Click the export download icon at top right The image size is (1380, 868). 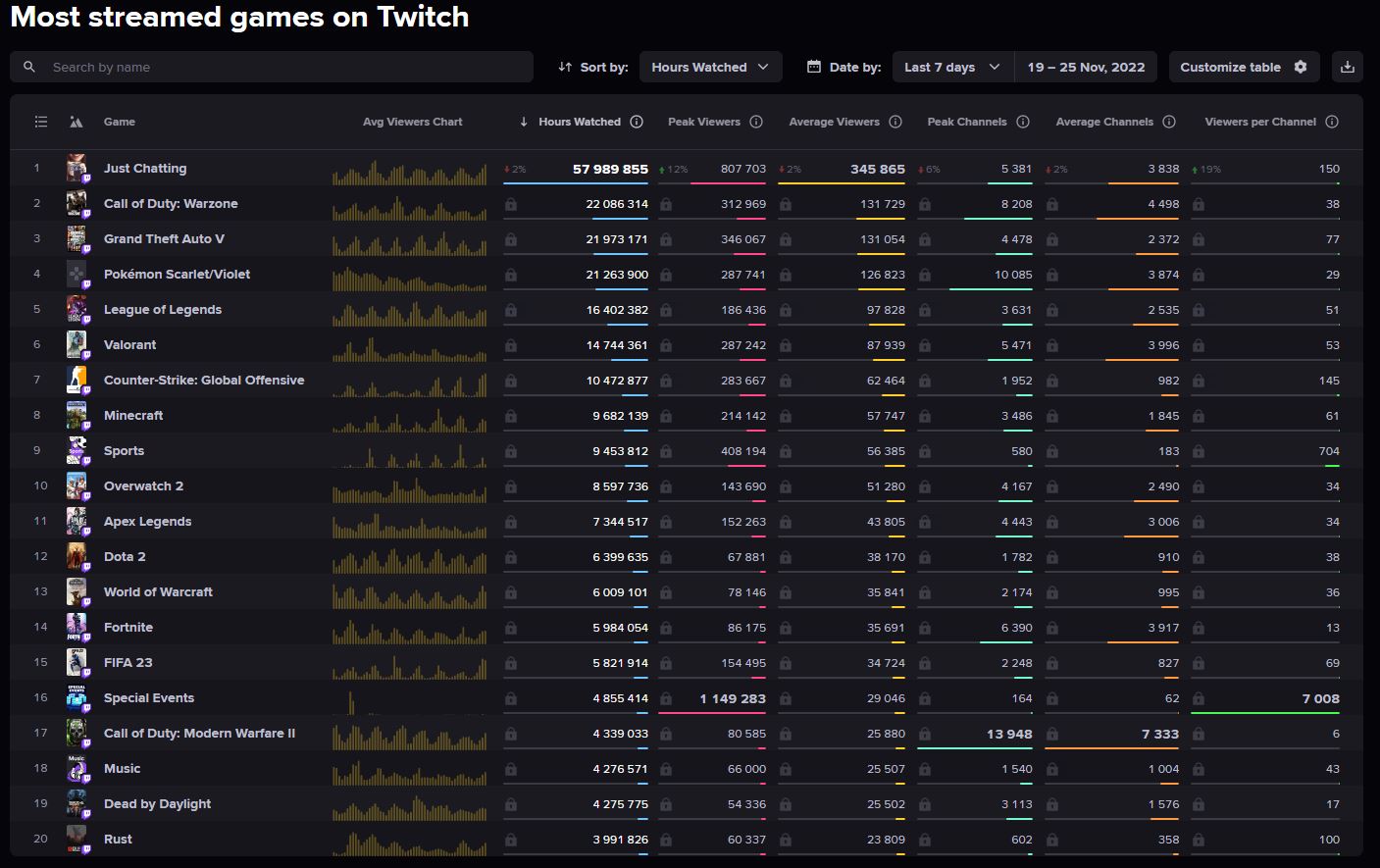tap(1348, 67)
